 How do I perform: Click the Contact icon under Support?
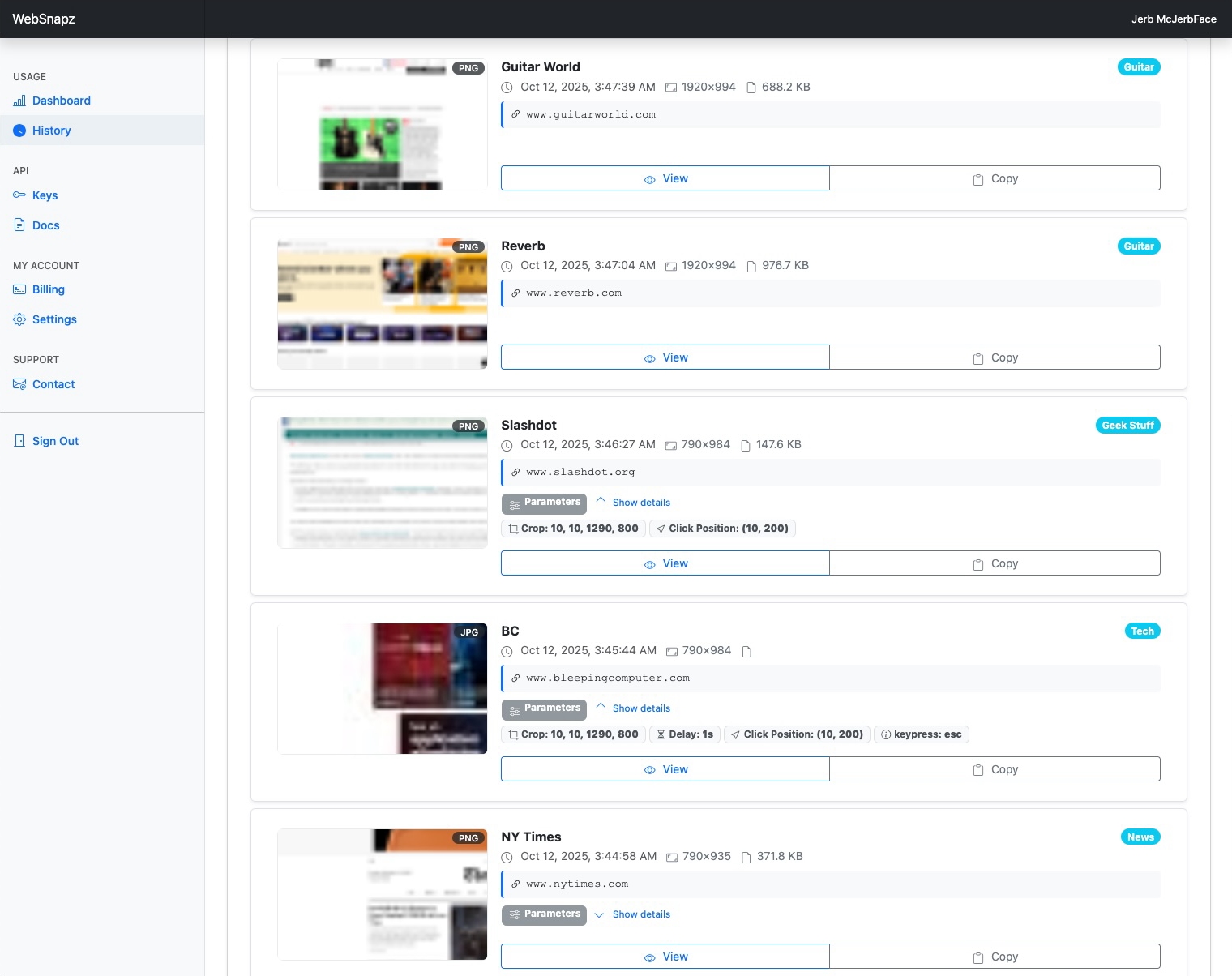pyautogui.click(x=19, y=383)
